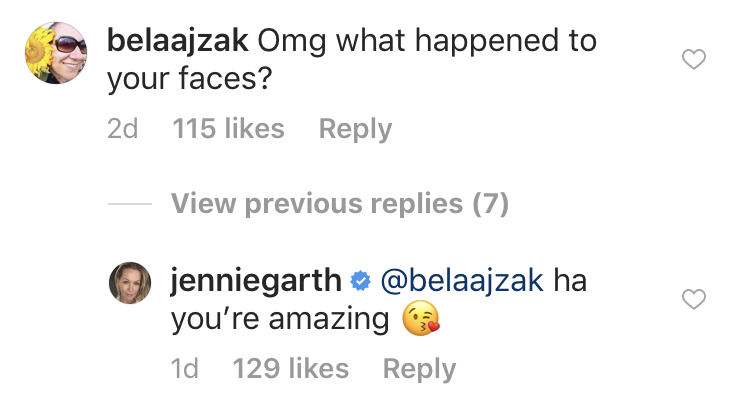Viewport: 750px width, 410px height.
Task: Tap the heart on jenniegarth's reply
Action: coord(693,299)
